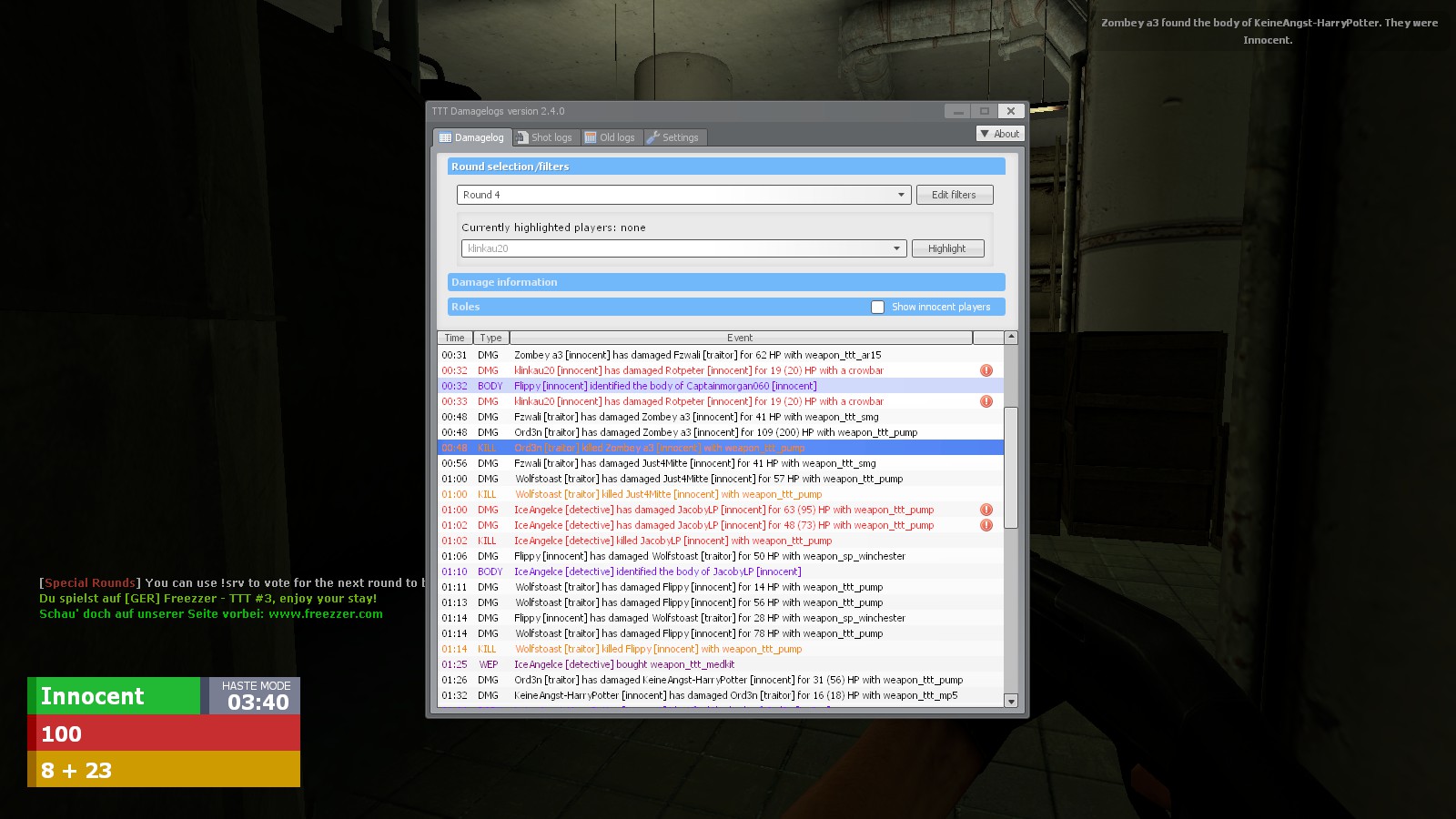The image size is (1456, 819).
Task: Click warning icon on 01:00 IceAngelce damage row
Action: point(986,510)
